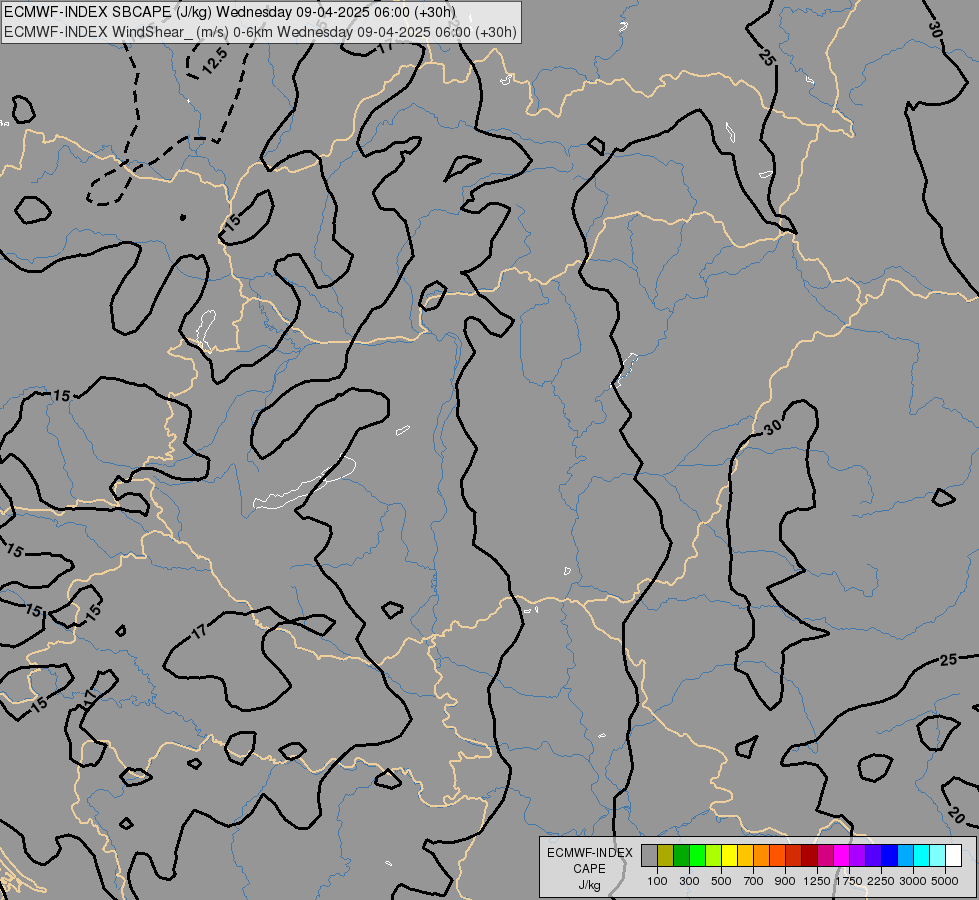Select the purple swatch after magenta
This screenshot has height=900, width=979.
pyautogui.click(x=858, y=856)
